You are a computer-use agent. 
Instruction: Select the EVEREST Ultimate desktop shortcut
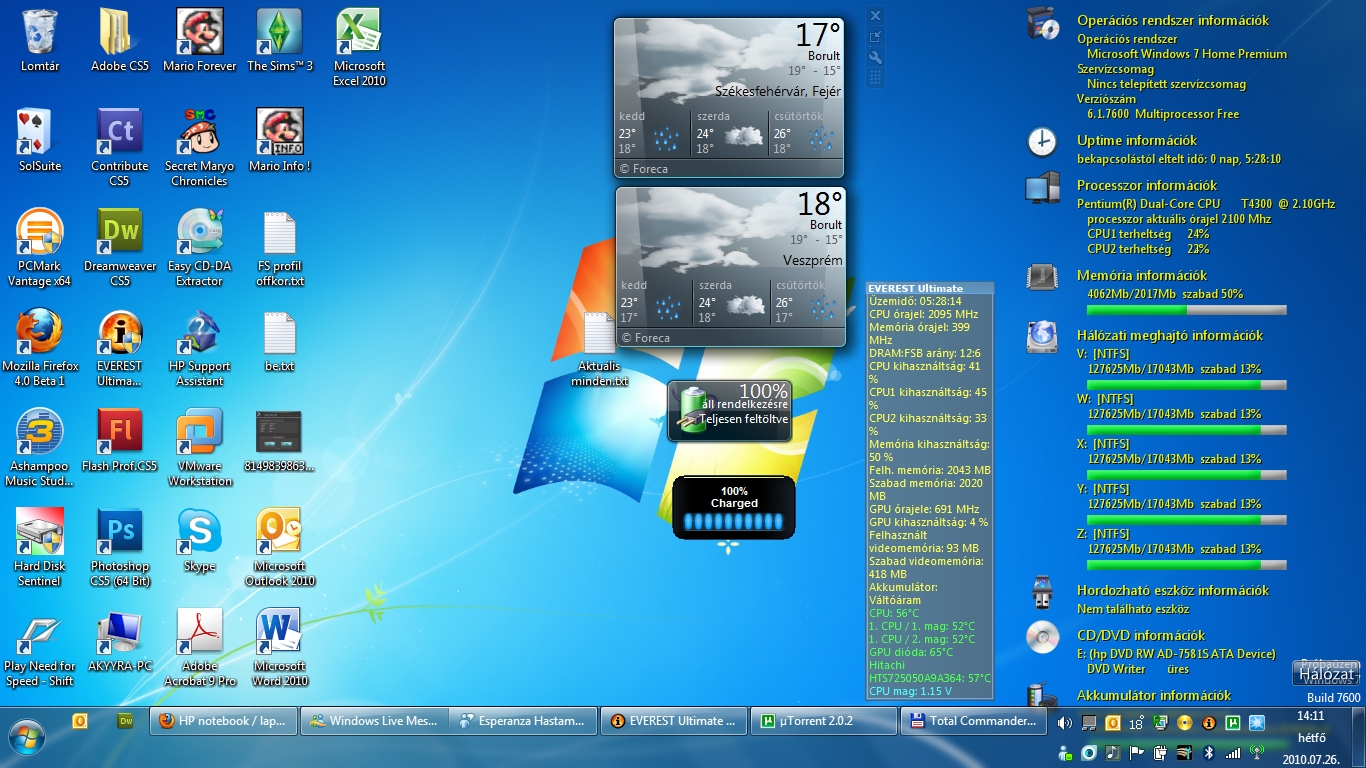coord(120,347)
